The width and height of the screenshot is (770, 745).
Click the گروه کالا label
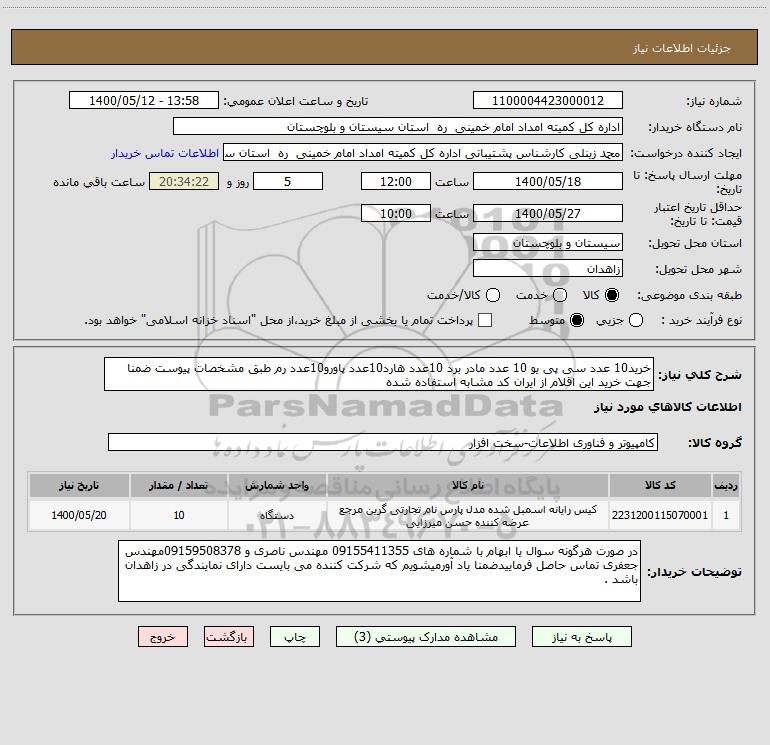coord(715,443)
